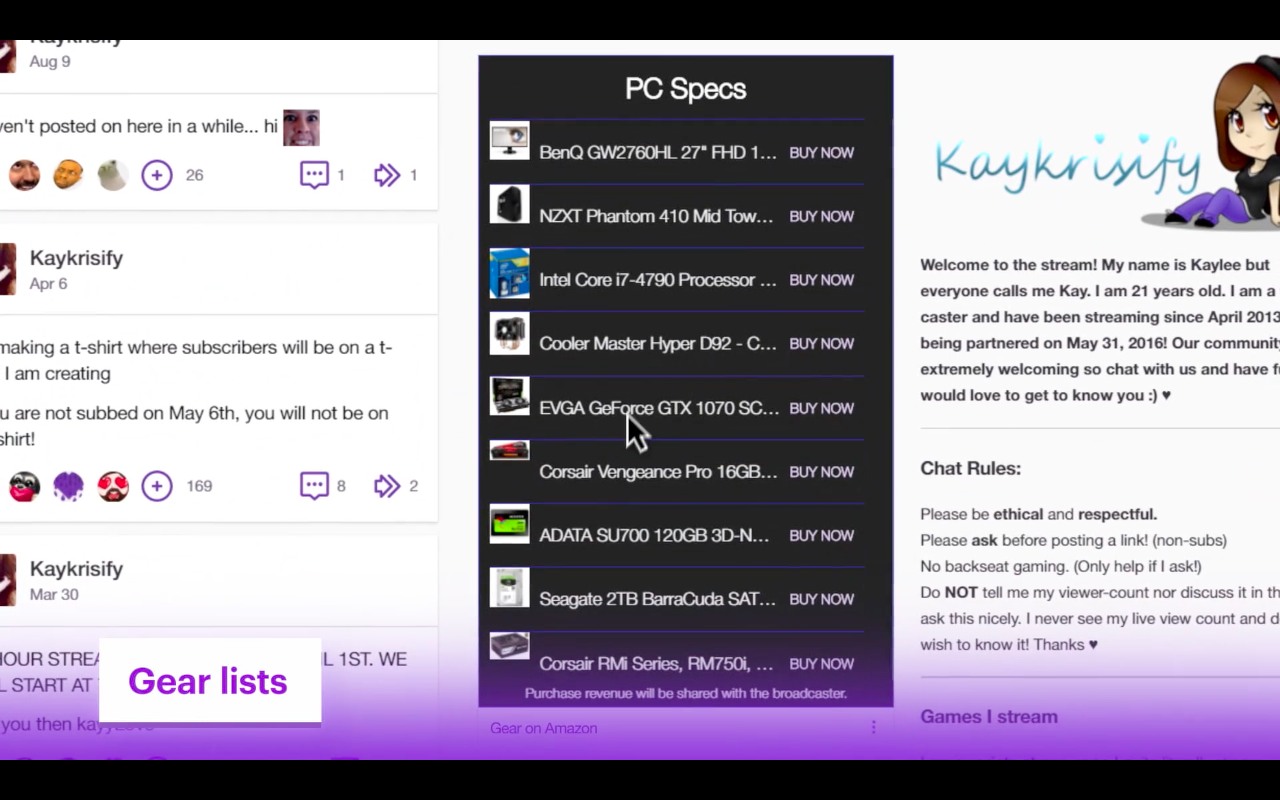
Task: Click the Gear on Amazon label
Action: 543,728
